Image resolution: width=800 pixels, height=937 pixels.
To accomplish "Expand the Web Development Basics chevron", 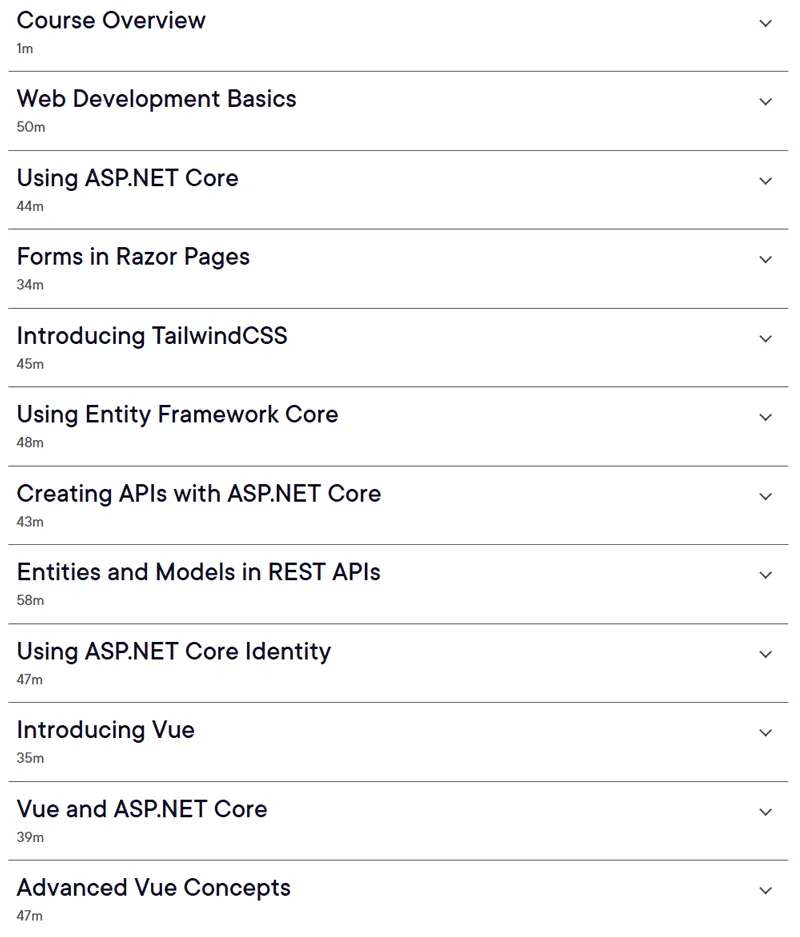I will click(x=765, y=102).
